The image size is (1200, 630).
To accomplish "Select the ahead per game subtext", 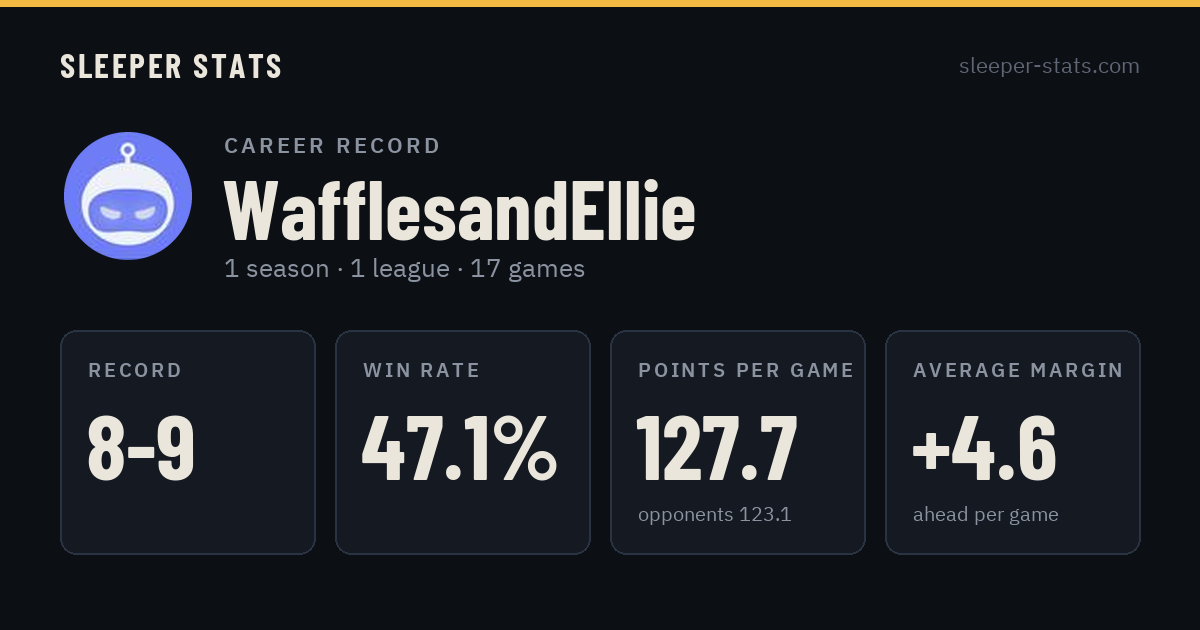I will coord(985,515).
